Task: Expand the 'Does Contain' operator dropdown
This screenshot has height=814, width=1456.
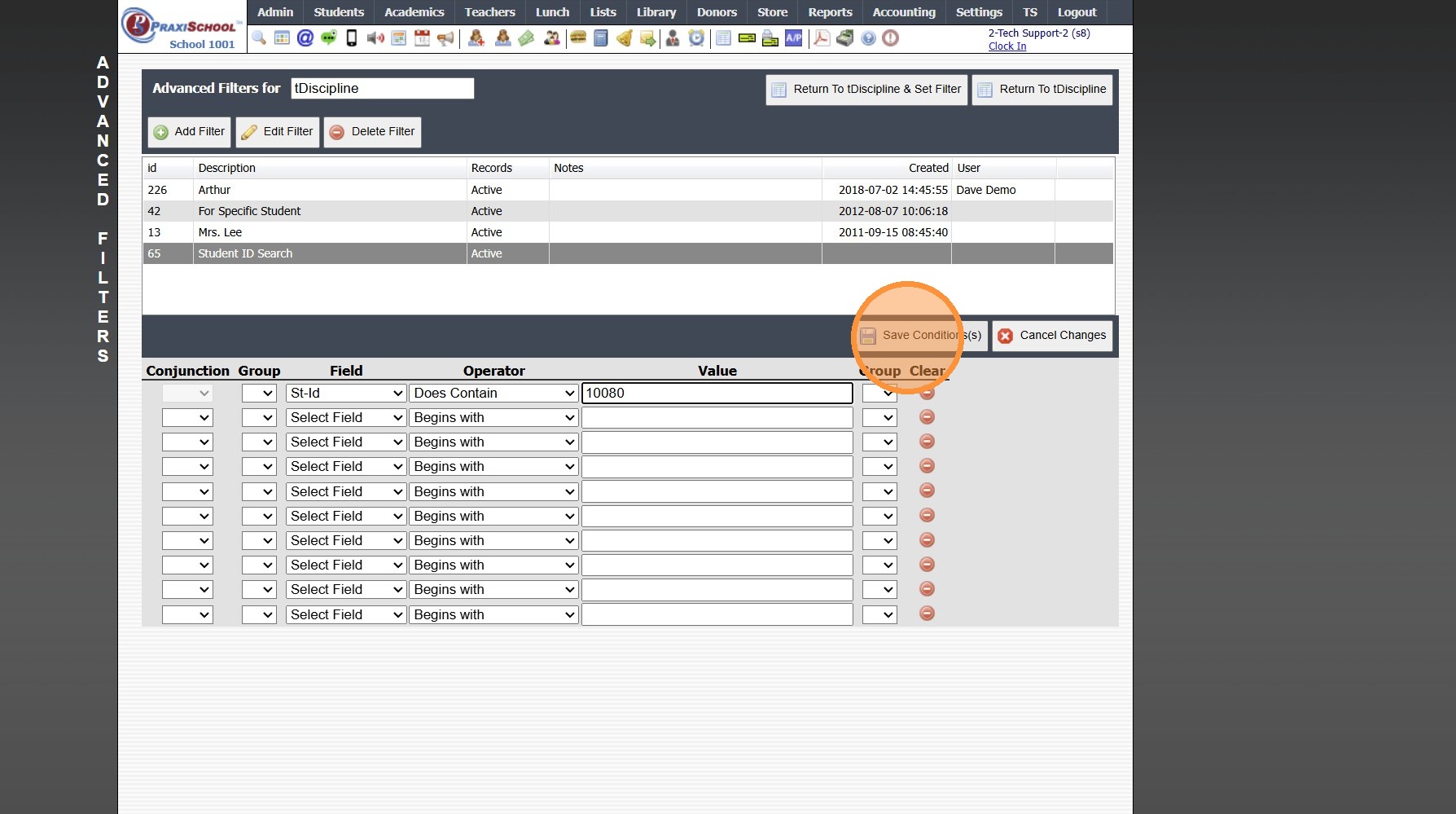Action: click(493, 393)
